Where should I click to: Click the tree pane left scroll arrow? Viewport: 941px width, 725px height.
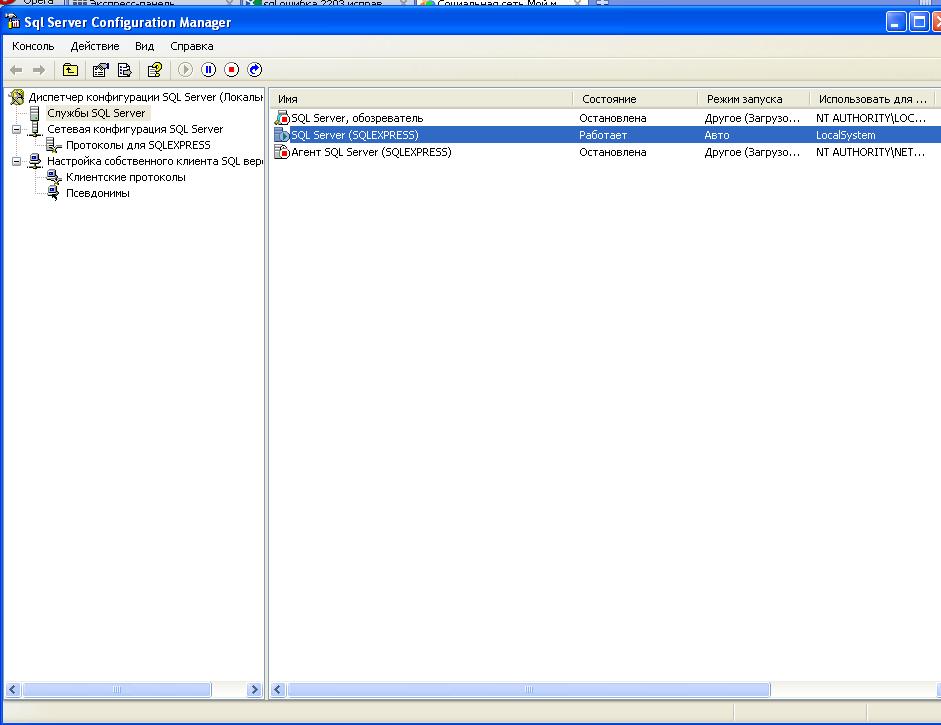point(13,690)
